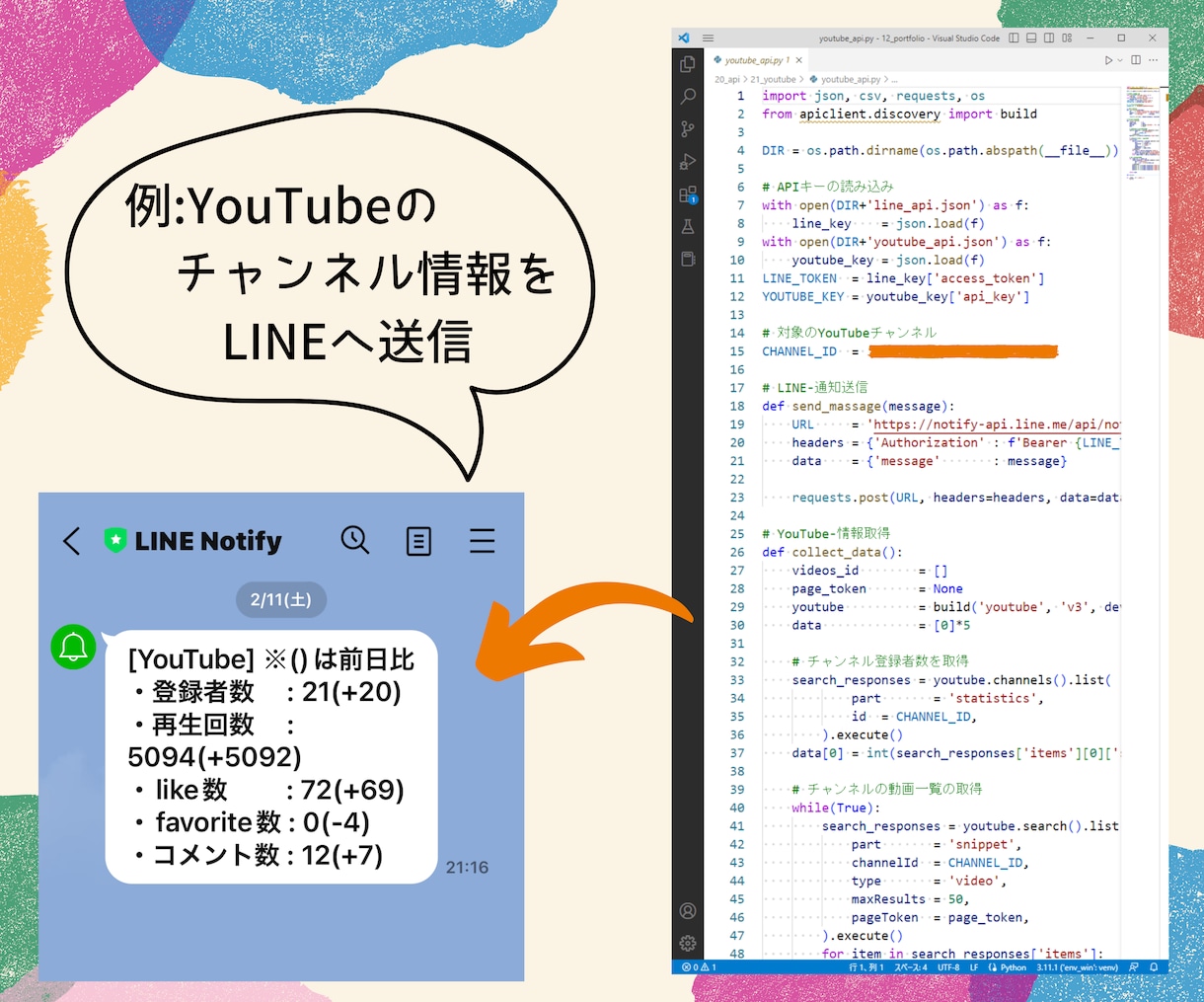Change encoding via UTF-8 indicator
This screenshot has height=1002, width=1204.
(948, 967)
